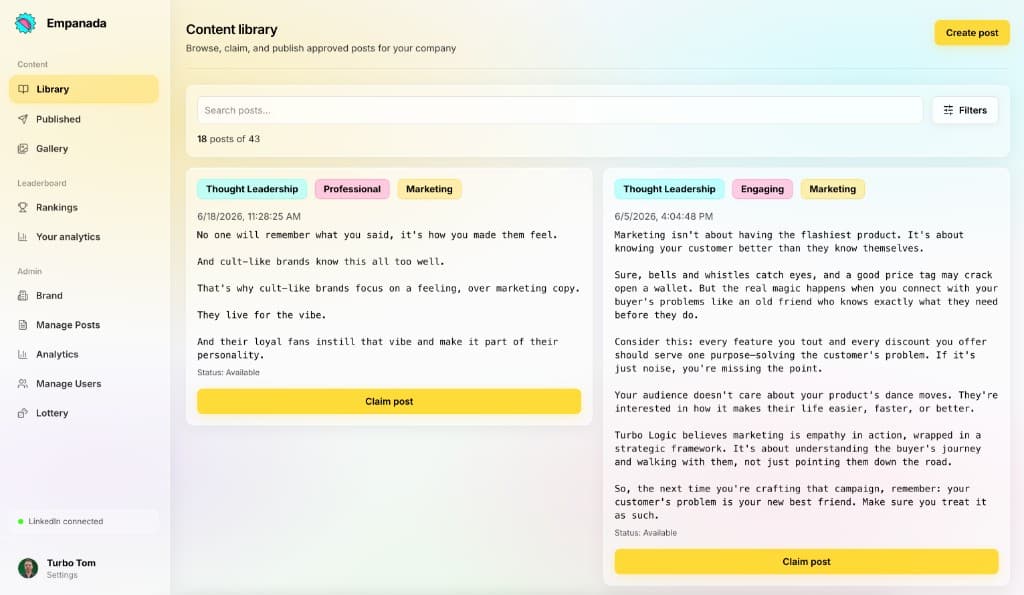This screenshot has height=595, width=1024.
Task: Click the Library book icon in sidebar
Action: (24, 89)
